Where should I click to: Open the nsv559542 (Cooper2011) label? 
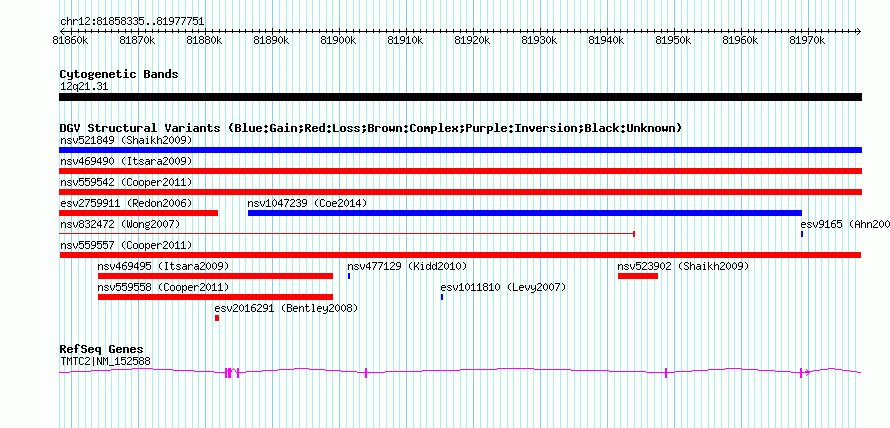point(126,182)
